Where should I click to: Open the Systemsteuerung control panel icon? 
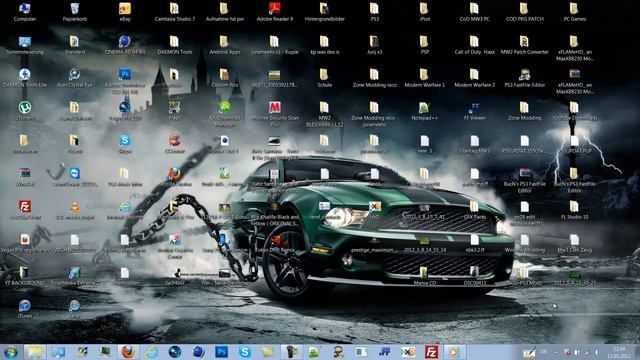tap(24, 45)
